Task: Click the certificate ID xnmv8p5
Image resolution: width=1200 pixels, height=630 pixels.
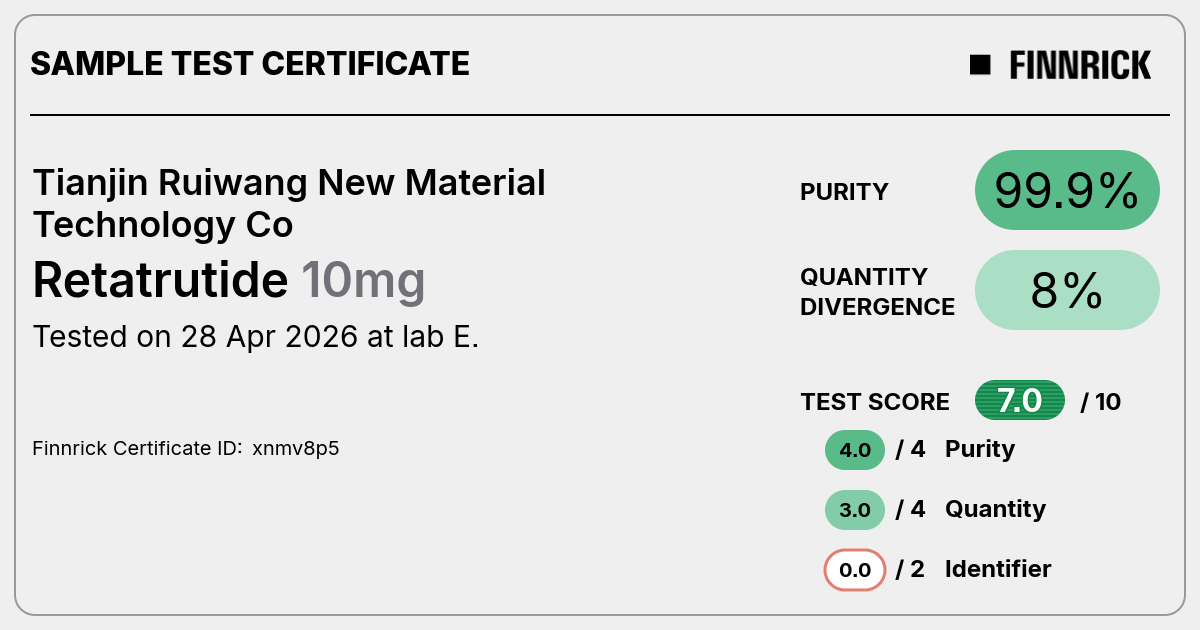Action: click(x=296, y=448)
